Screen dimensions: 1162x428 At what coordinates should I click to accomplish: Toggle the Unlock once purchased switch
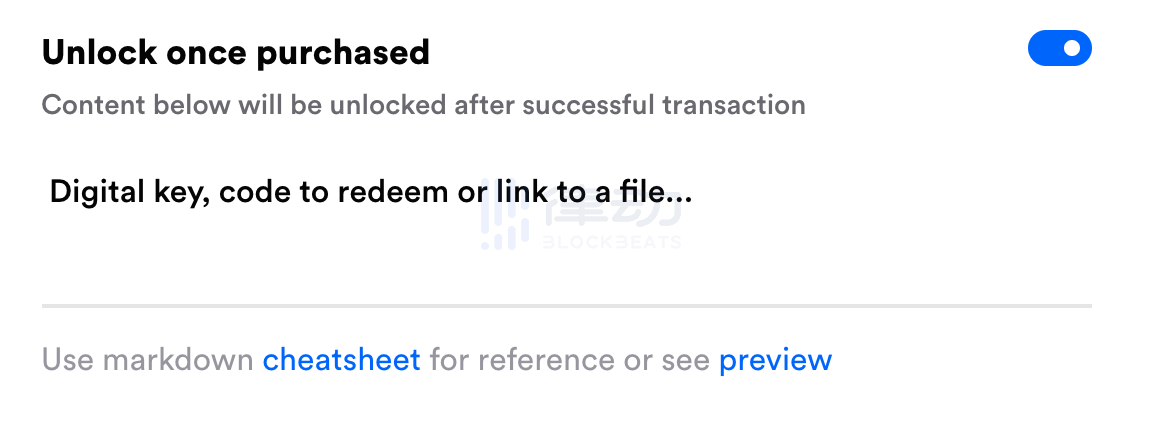tap(1059, 48)
